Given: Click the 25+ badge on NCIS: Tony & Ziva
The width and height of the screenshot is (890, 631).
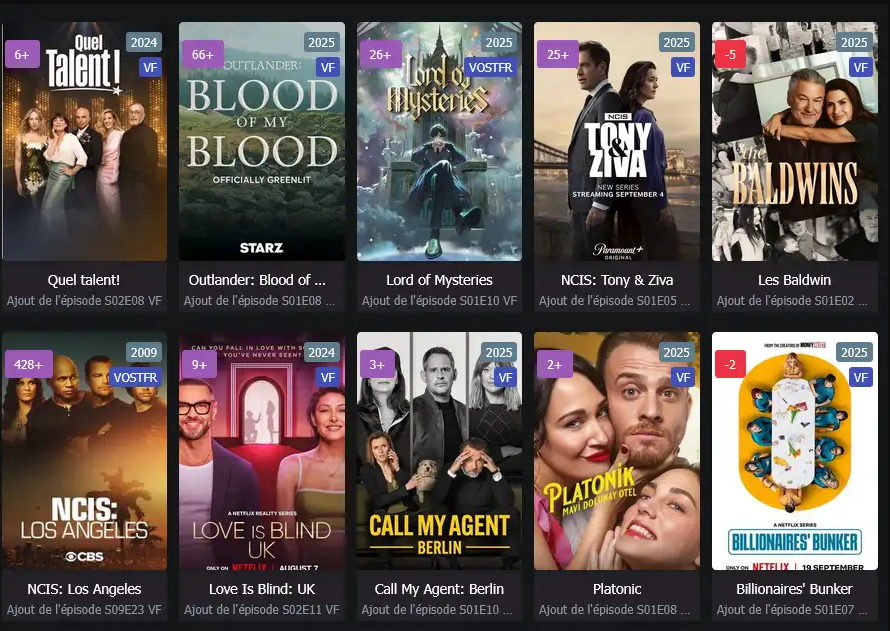Looking at the screenshot, I should click(x=557, y=54).
